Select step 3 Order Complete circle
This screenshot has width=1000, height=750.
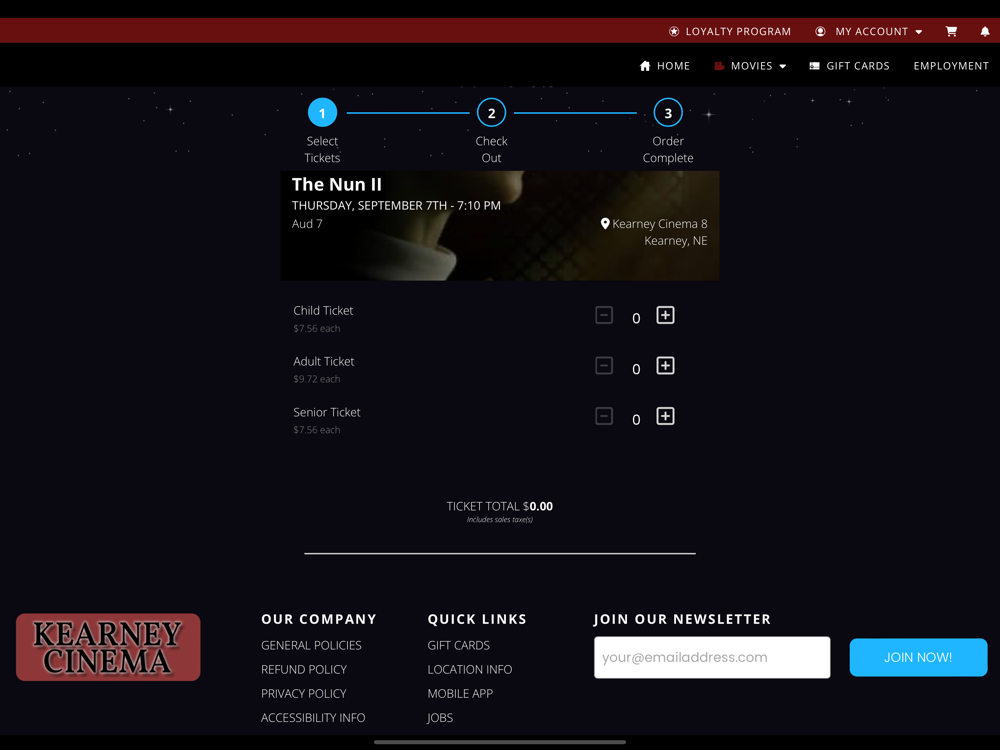(x=668, y=113)
